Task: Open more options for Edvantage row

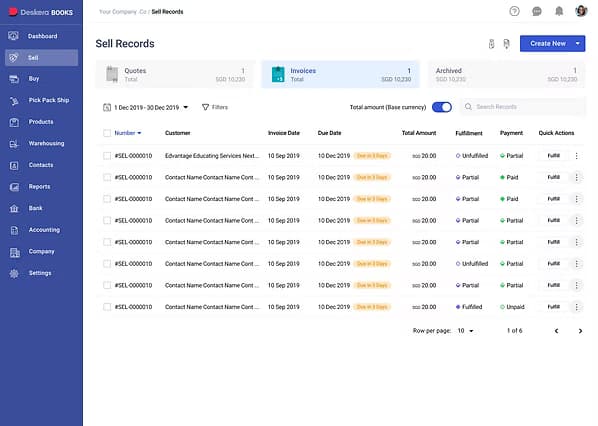Action: click(x=576, y=156)
